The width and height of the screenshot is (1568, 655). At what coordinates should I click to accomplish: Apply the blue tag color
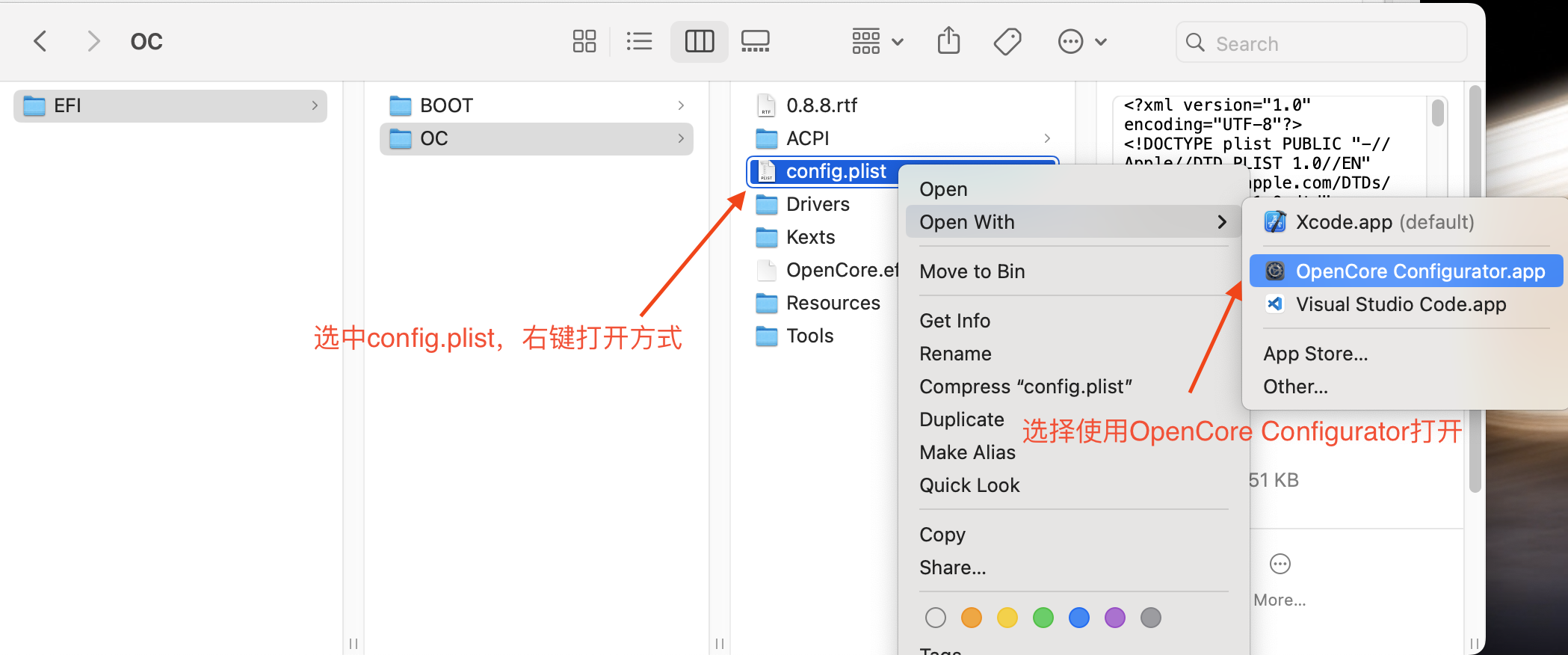[1079, 618]
